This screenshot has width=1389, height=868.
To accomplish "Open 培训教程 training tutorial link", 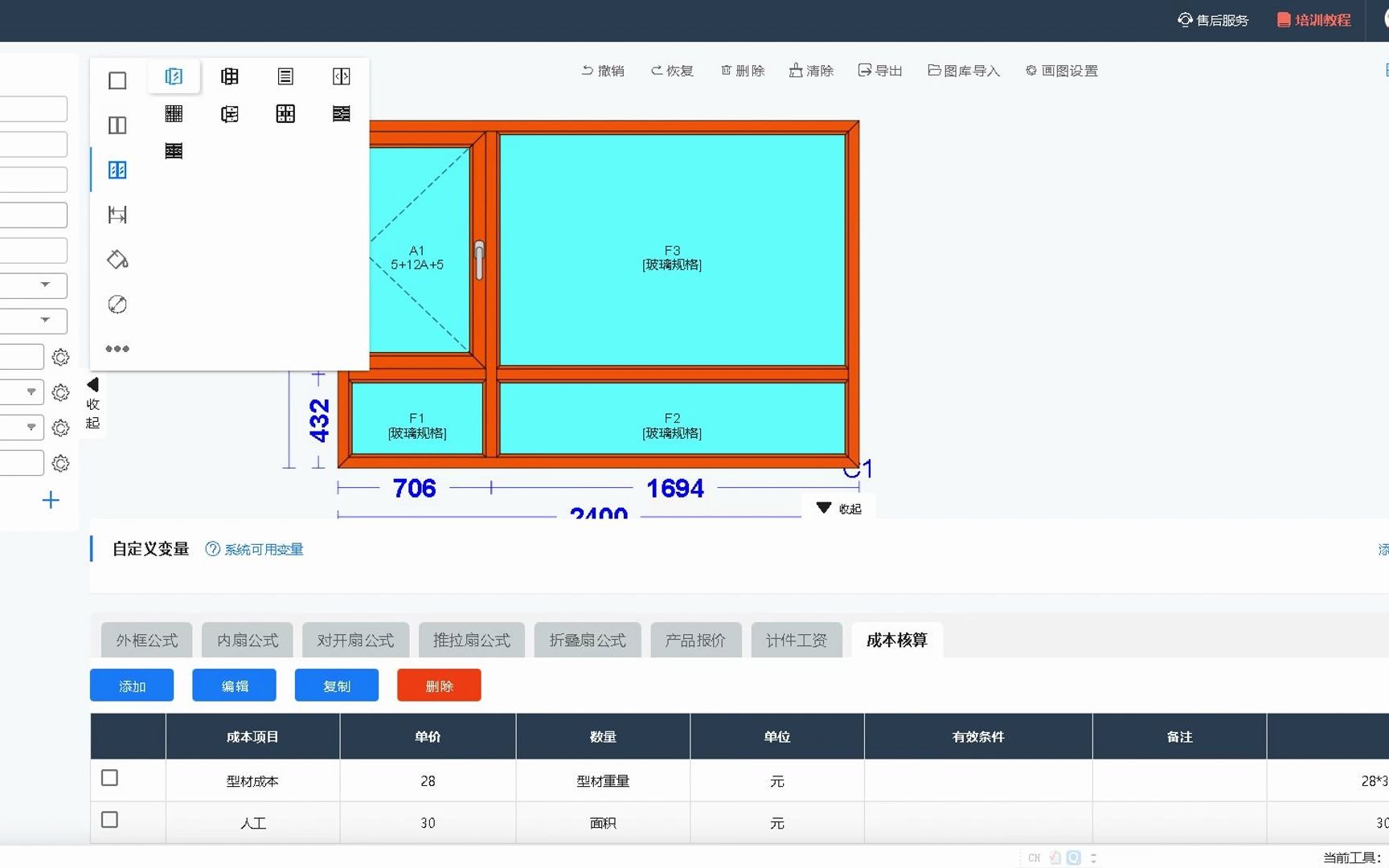I will [x=1314, y=20].
